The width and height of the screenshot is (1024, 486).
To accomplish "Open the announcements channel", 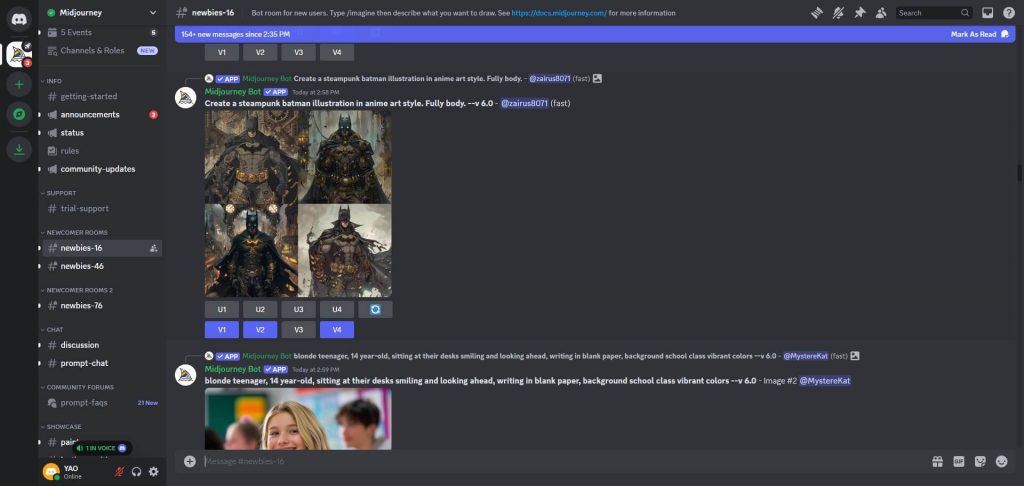I will 90,115.
